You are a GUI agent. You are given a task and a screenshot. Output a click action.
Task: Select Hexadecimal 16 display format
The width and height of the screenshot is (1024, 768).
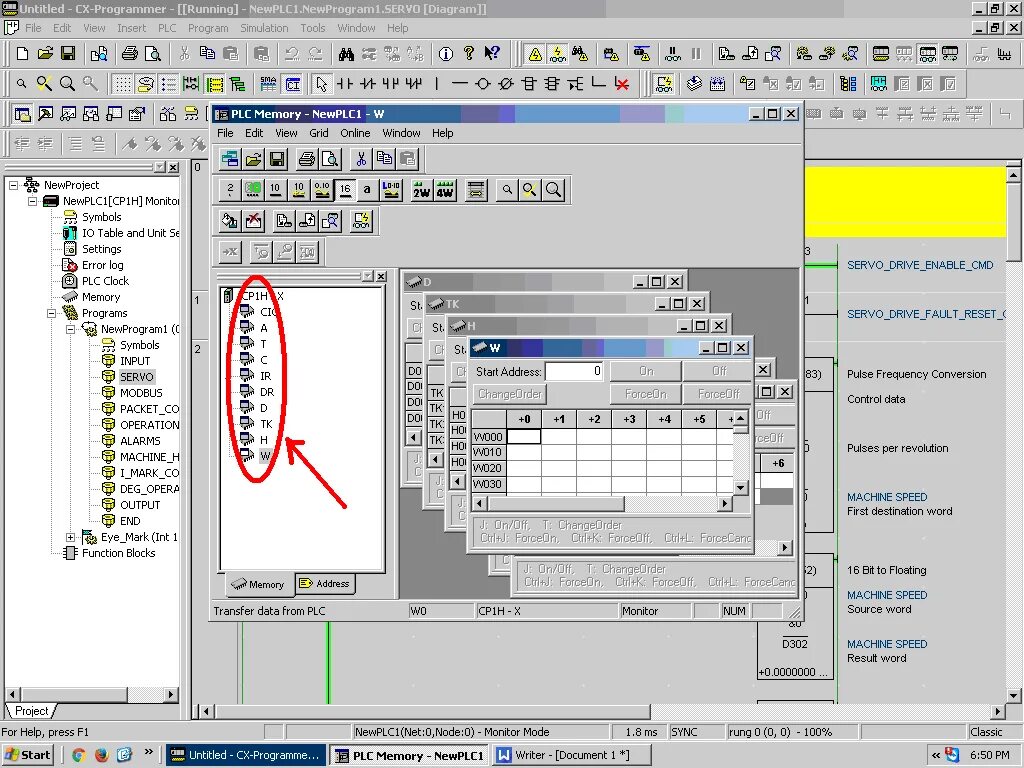pos(345,190)
